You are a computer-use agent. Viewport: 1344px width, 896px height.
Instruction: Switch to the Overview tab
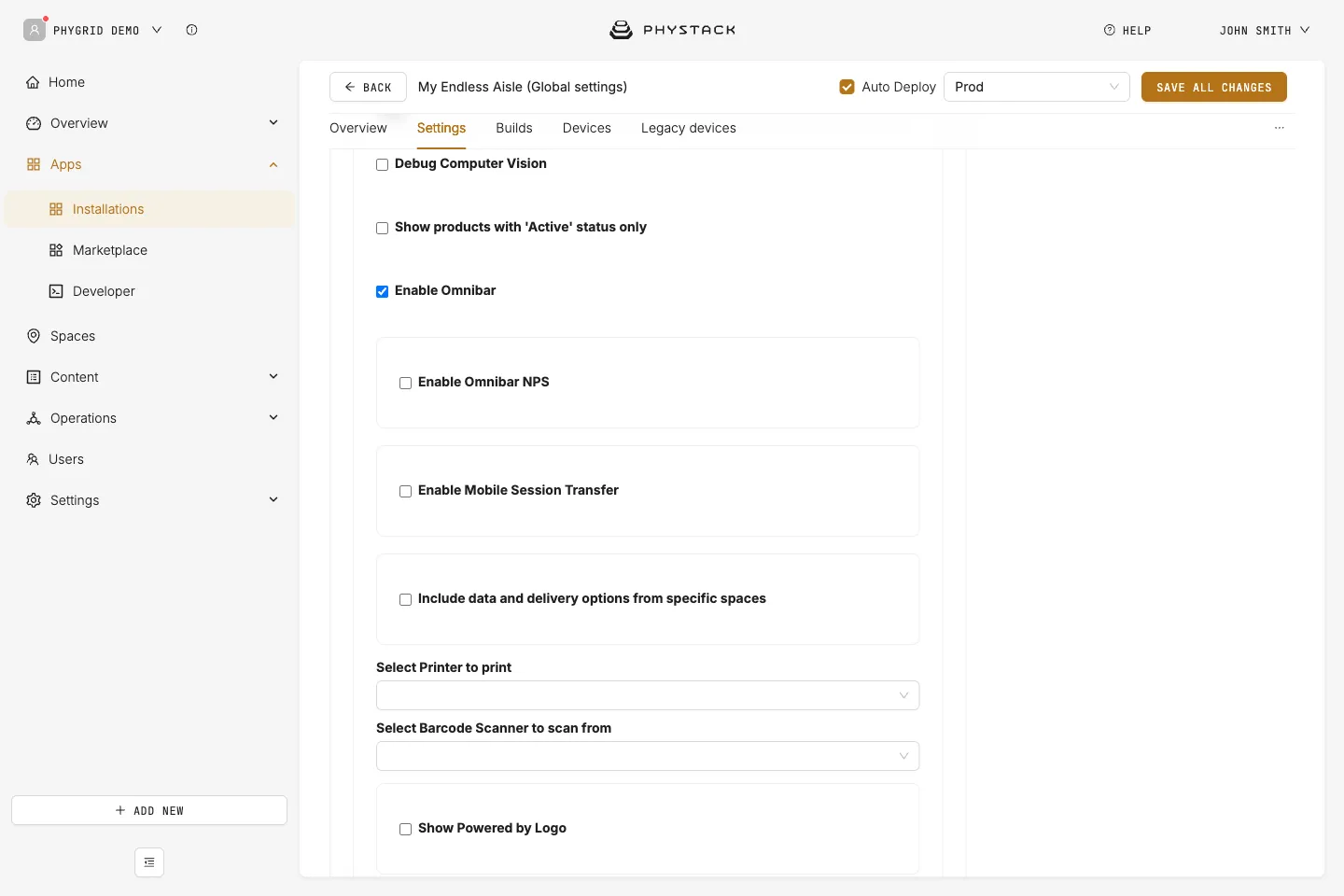(x=358, y=128)
